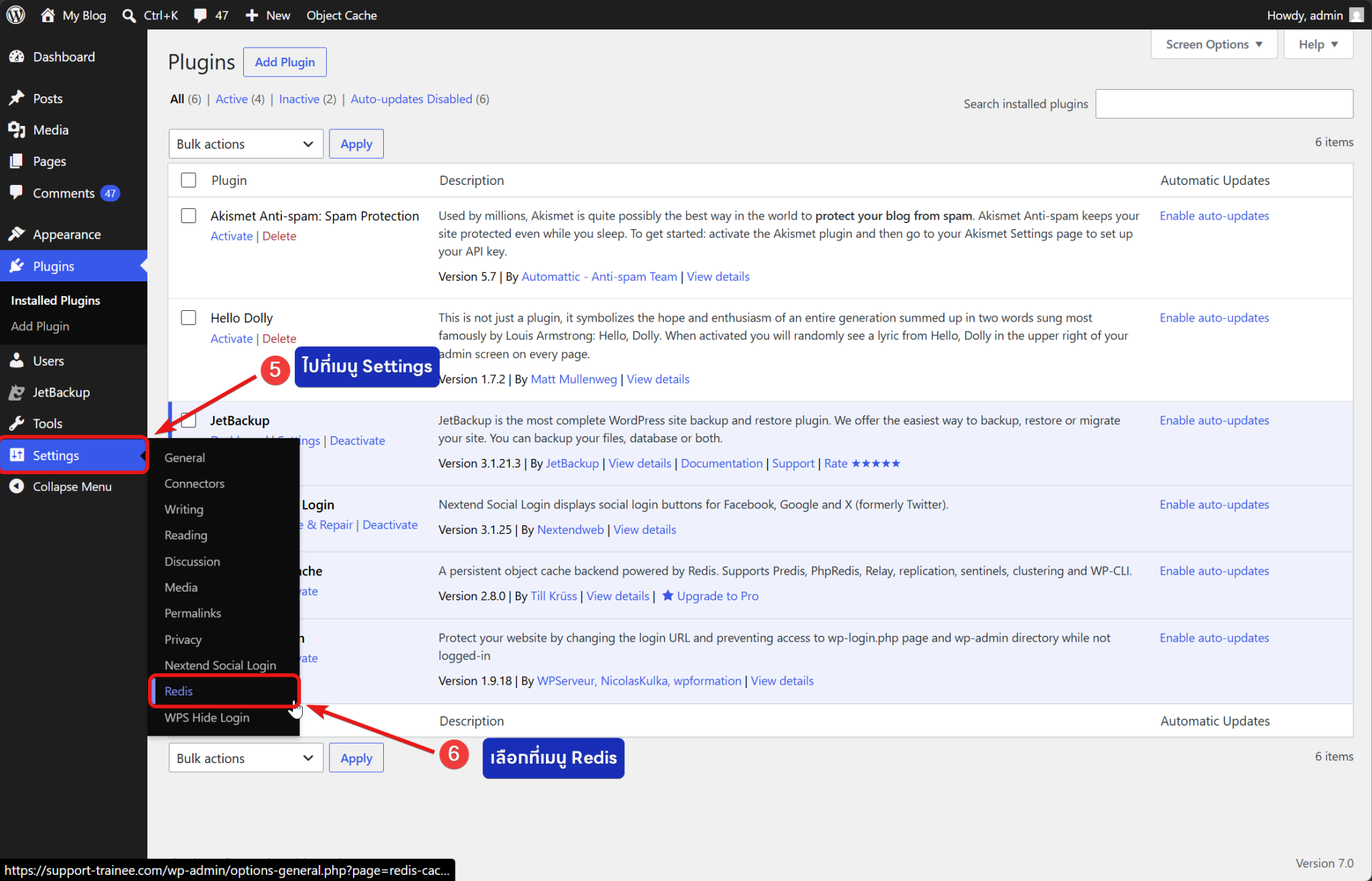Filter by Auto-updates Disabled

pyautogui.click(x=411, y=99)
